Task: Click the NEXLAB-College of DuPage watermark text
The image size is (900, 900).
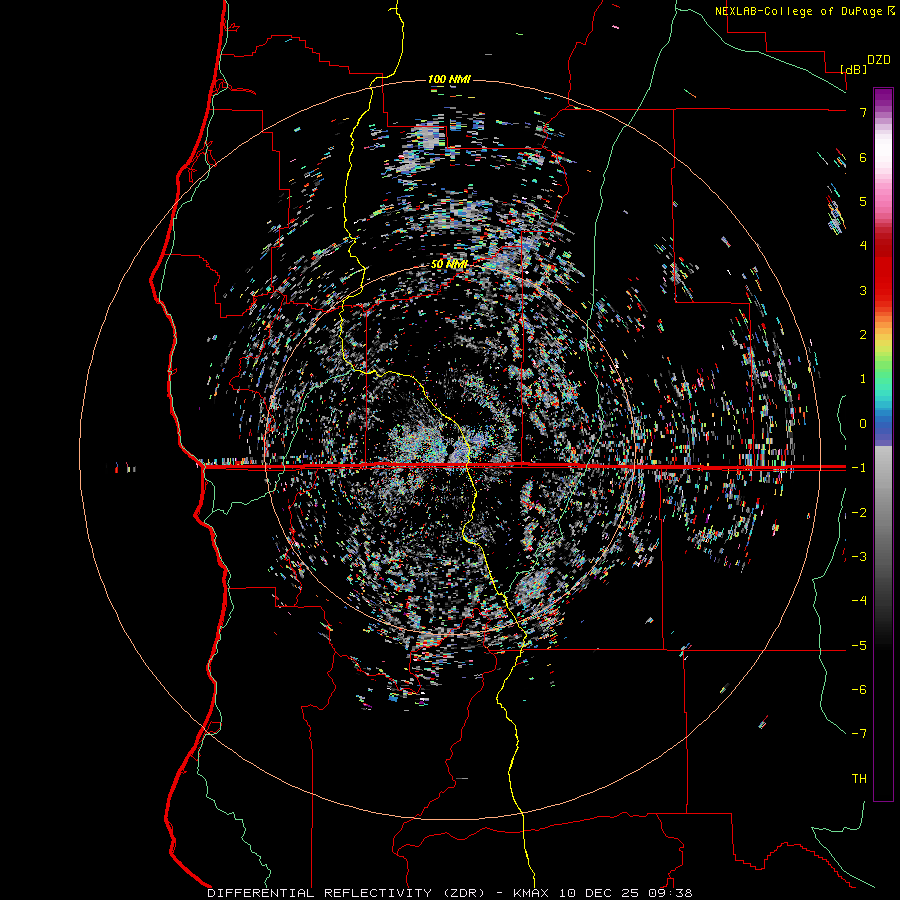Action: 799,11
